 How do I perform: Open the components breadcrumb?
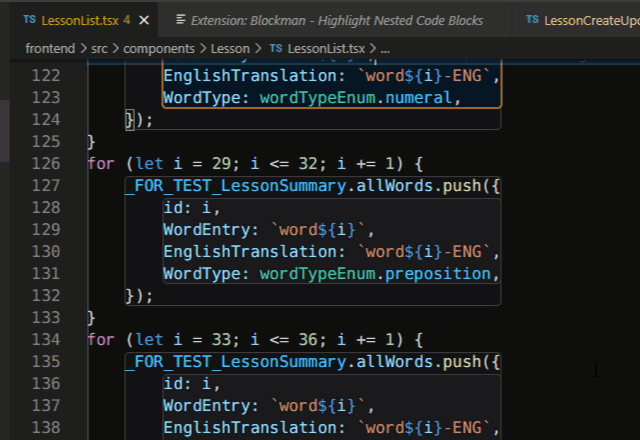[x=159, y=49]
